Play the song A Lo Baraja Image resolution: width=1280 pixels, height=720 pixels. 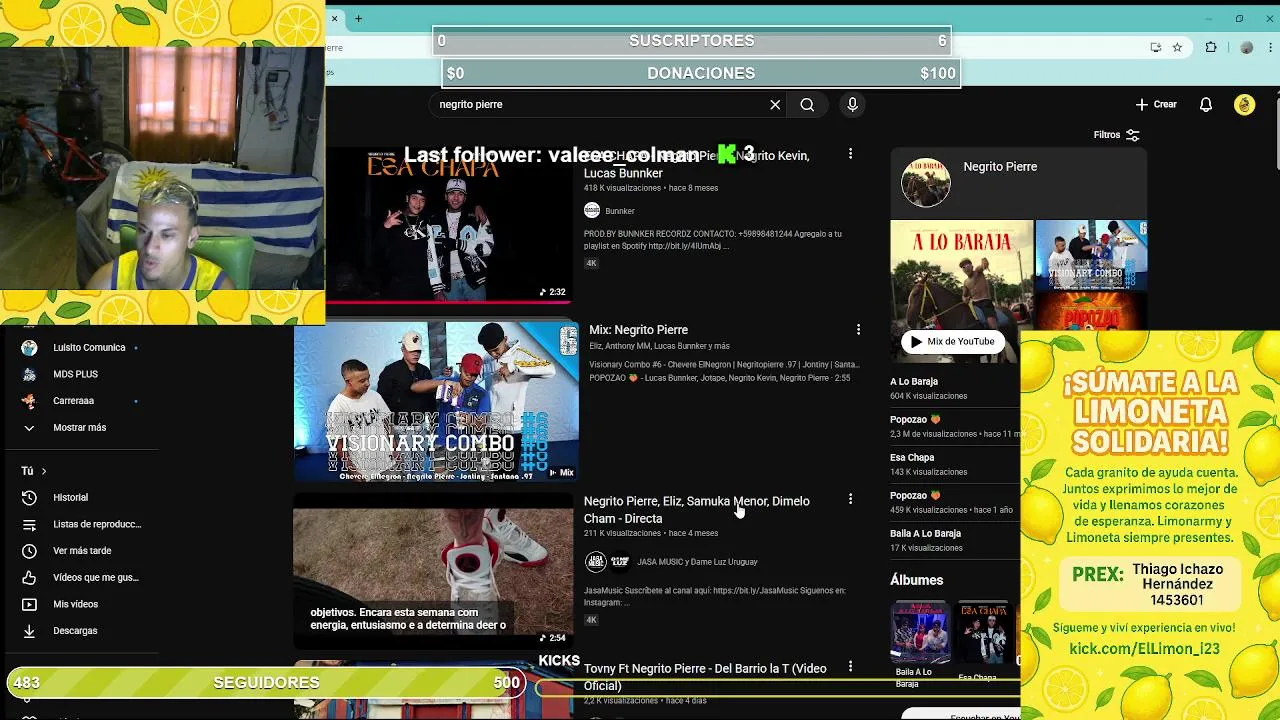(x=914, y=382)
